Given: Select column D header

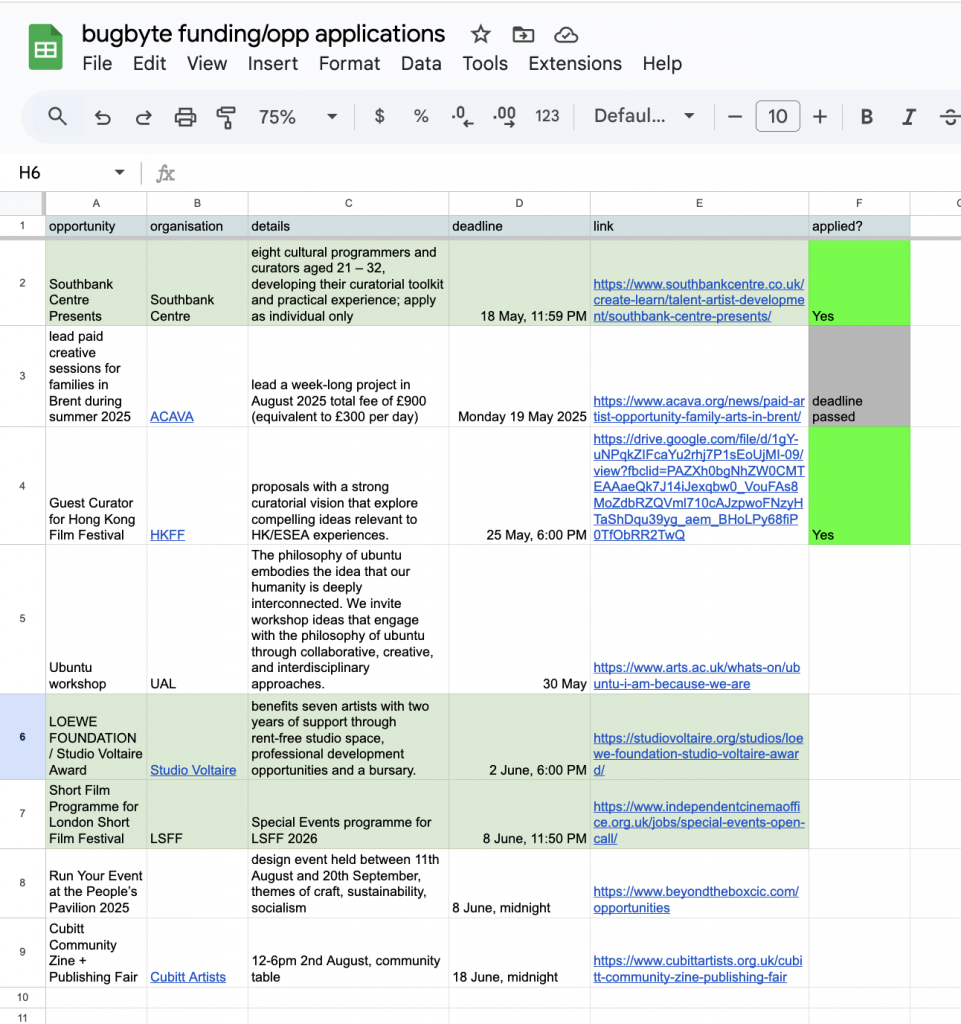Looking at the screenshot, I should click(519, 203).
